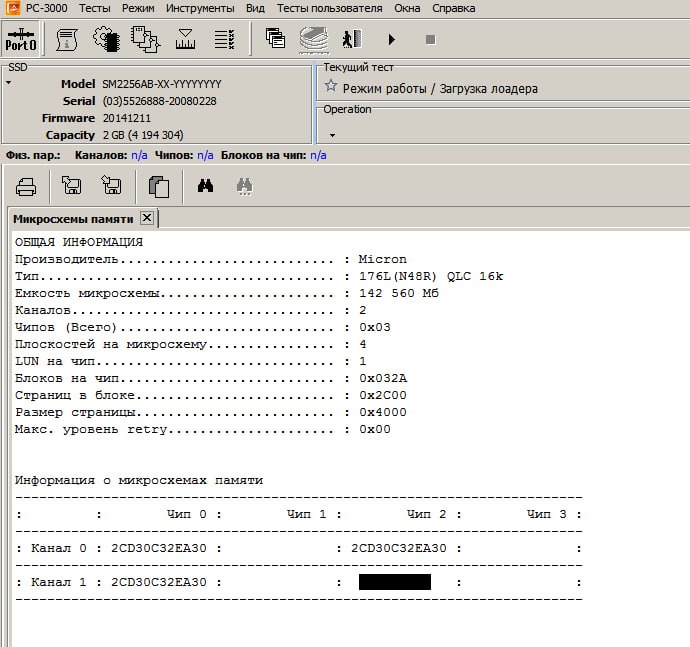Image resolution: width=690 pixels, height=647 pixels.
Task: Click the copy pages icon
Action: click(158, 186)
